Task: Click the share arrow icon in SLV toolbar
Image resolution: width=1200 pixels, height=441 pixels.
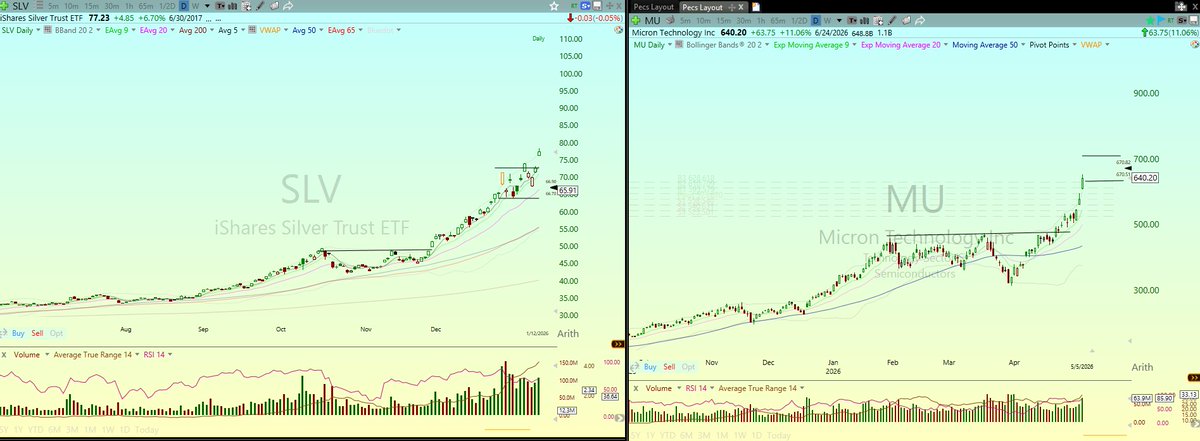Action: coord(288,6)
